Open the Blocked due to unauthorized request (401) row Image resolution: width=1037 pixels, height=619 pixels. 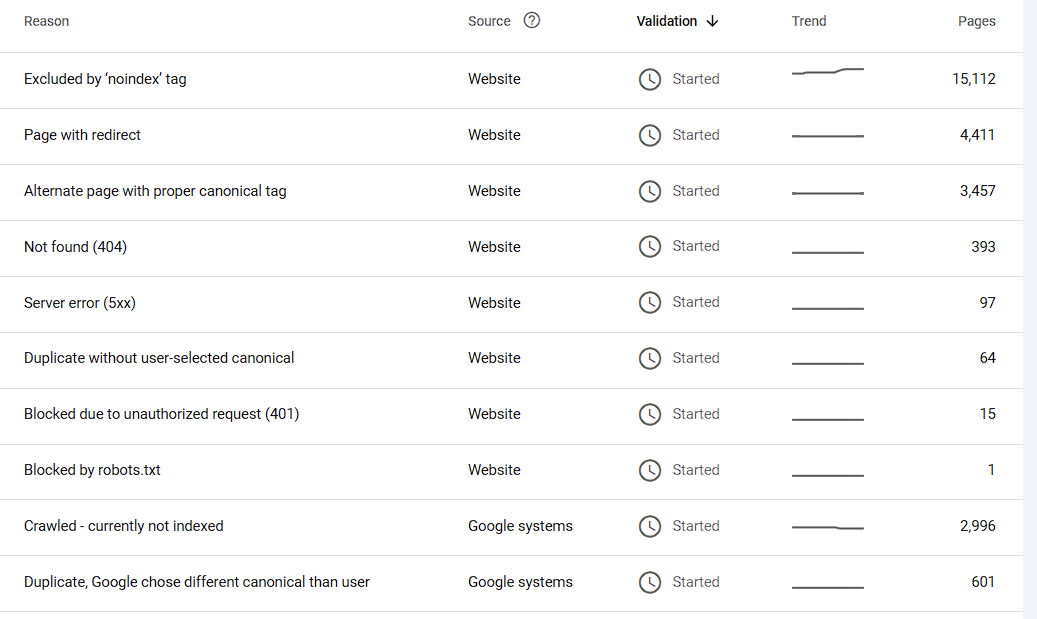tap(161, 414)
